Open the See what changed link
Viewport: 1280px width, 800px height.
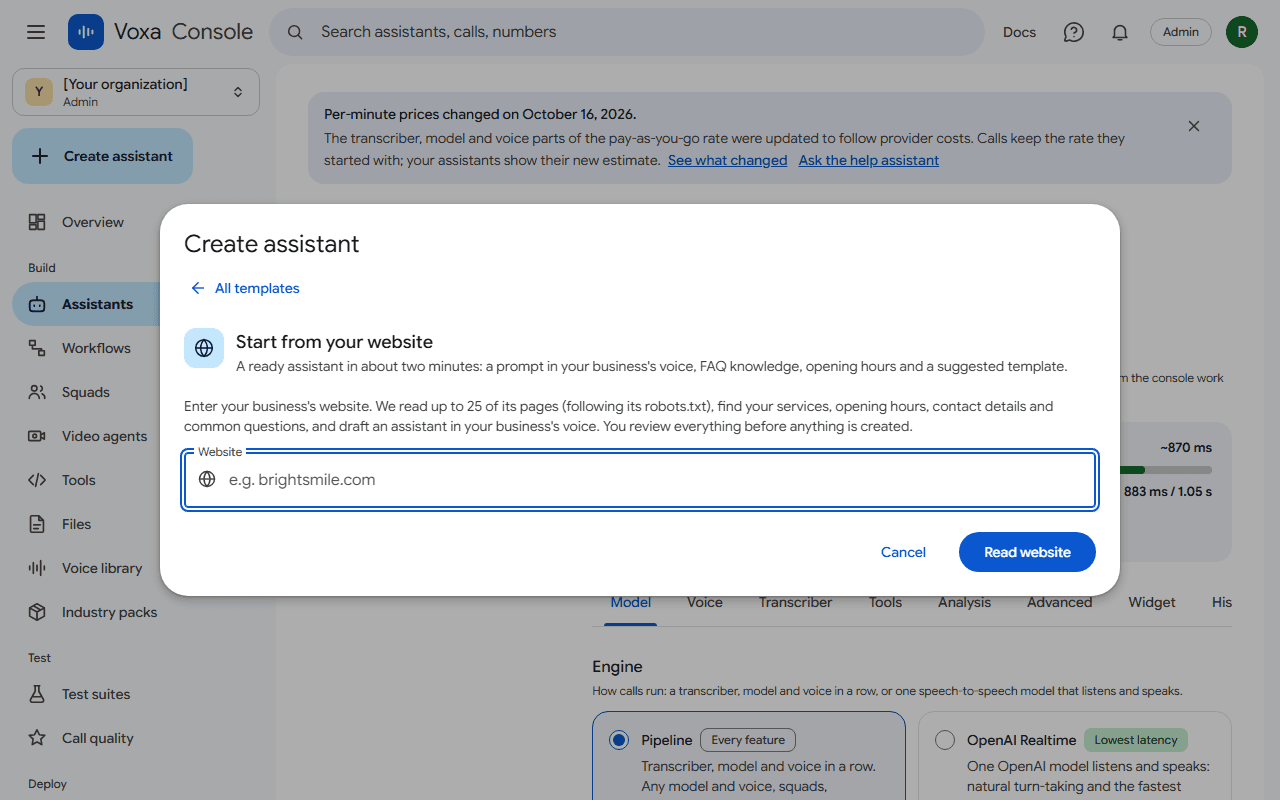pyautogui.click(x=727, y=160)
